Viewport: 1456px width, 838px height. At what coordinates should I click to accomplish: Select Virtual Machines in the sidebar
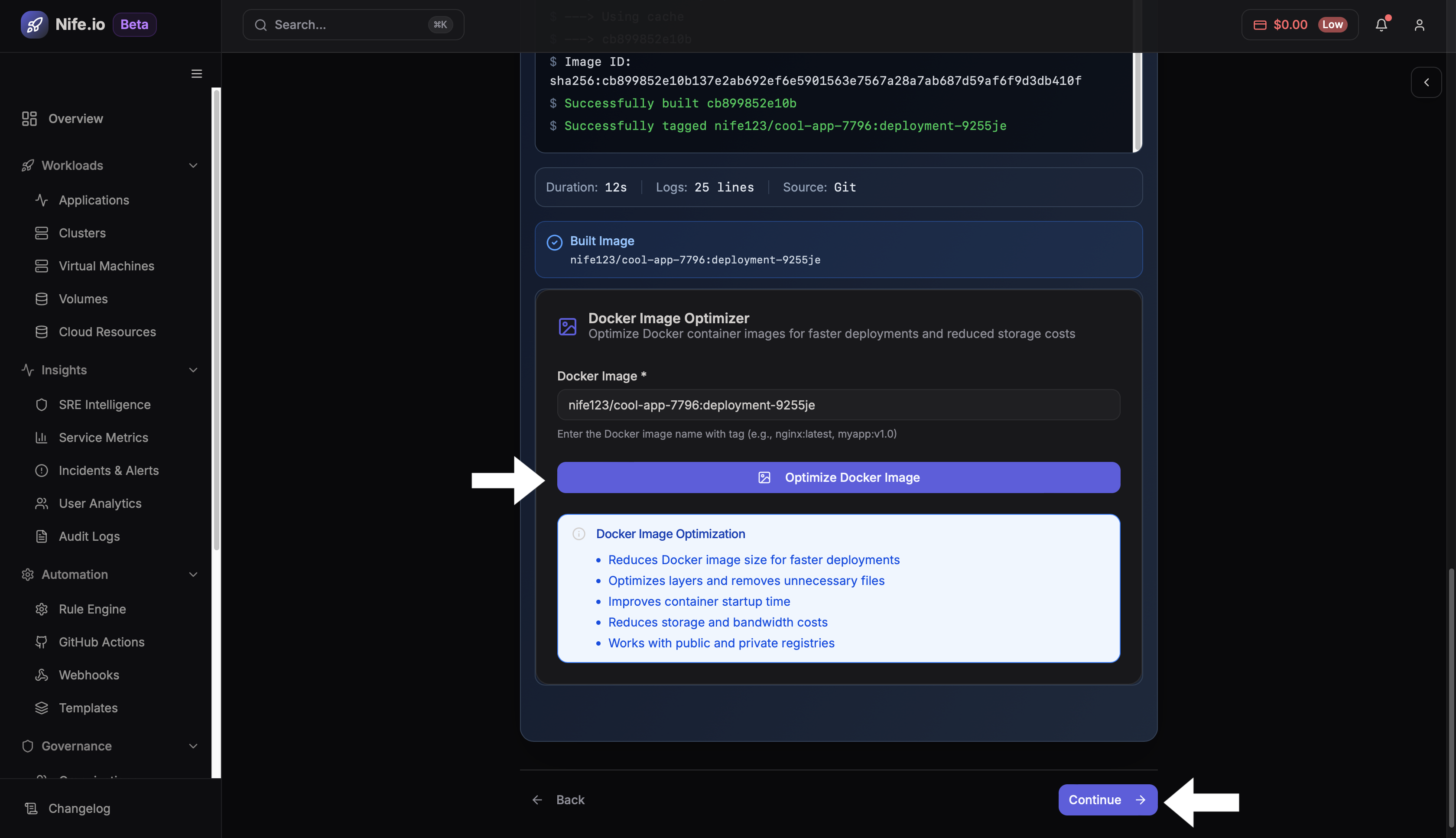coord(106,266)
